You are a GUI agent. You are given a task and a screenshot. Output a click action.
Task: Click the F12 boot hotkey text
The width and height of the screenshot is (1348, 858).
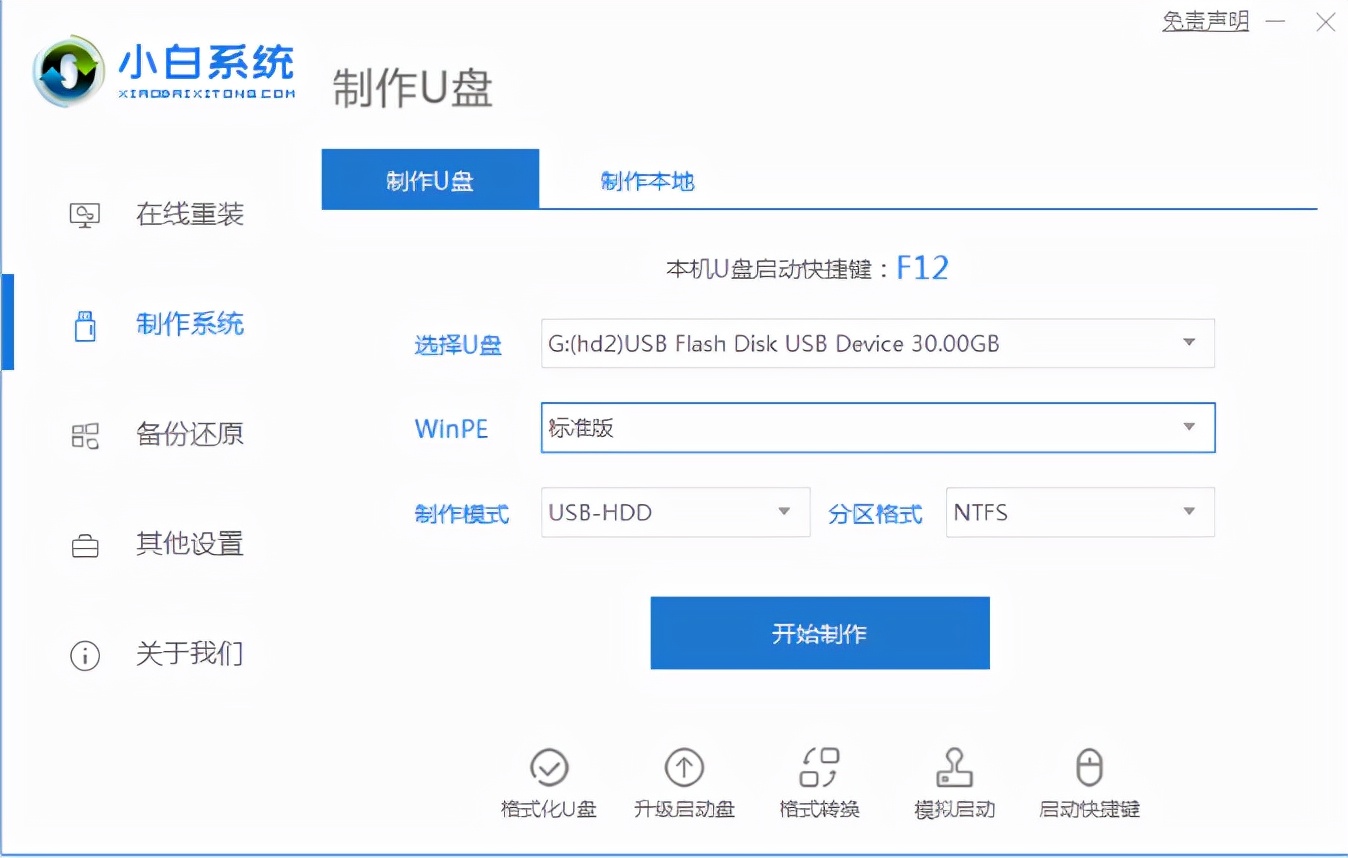click(x=922, y=267)
